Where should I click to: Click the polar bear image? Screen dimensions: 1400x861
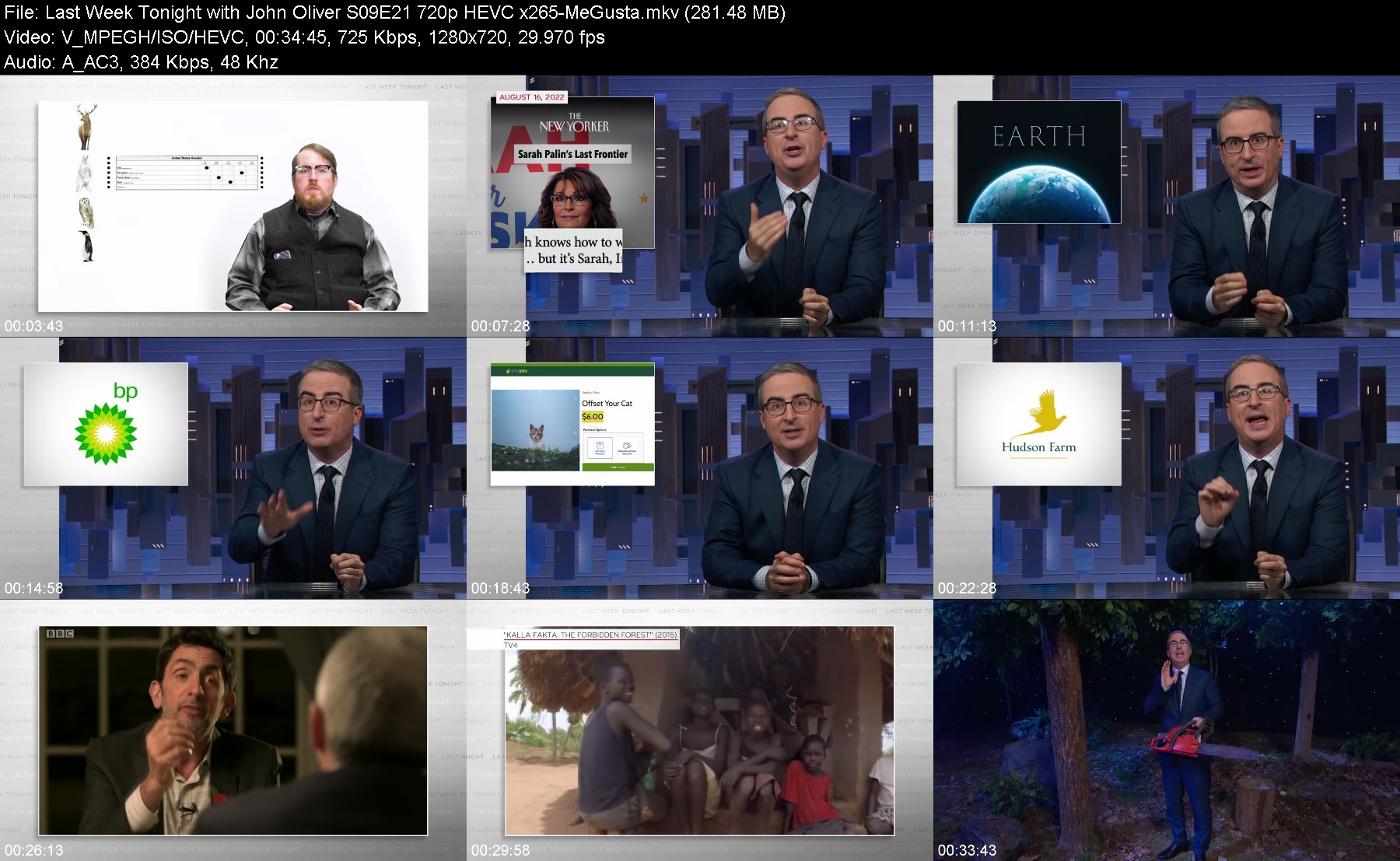coord(84,173)
